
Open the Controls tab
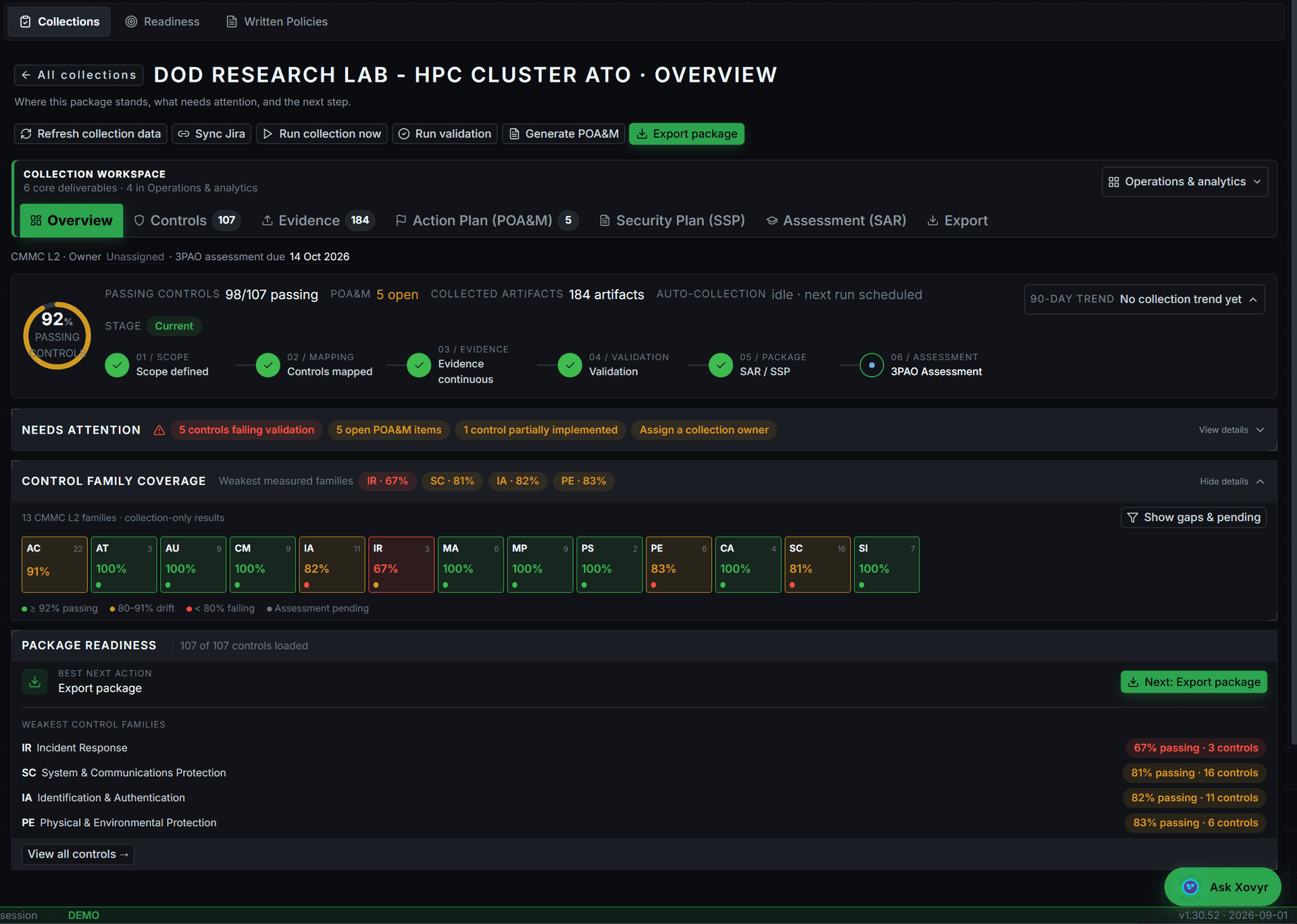coord(186,220)
